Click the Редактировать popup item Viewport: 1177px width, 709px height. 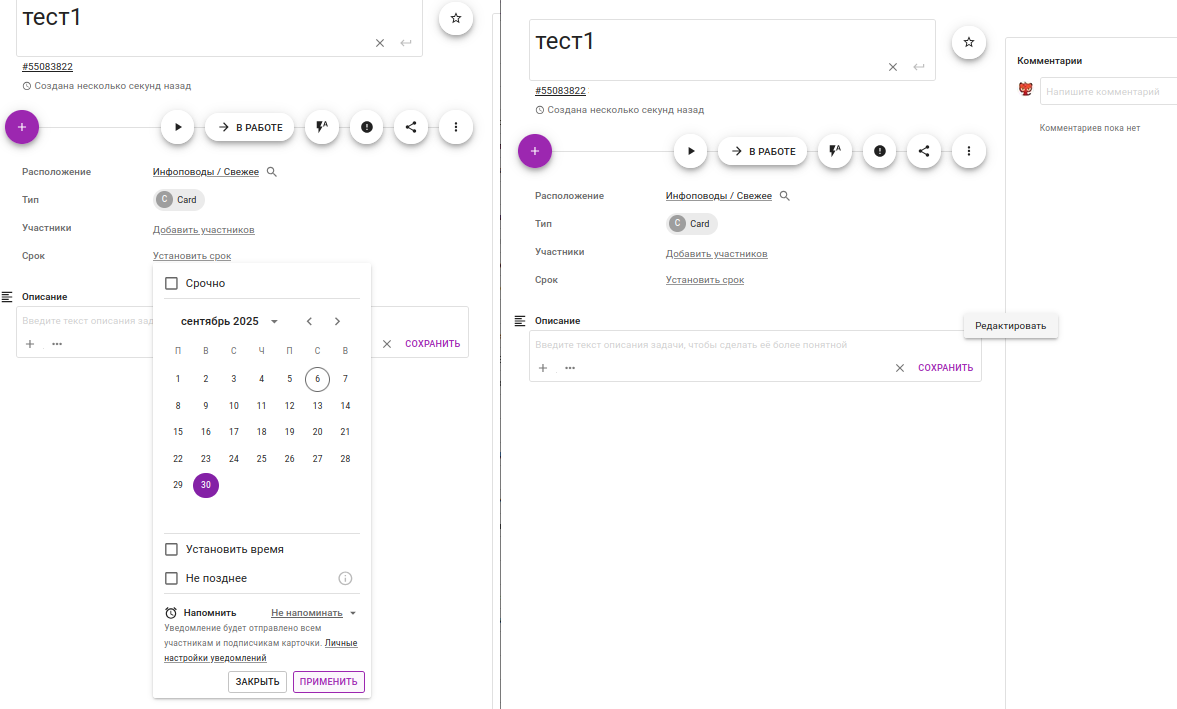(1010, 326)
